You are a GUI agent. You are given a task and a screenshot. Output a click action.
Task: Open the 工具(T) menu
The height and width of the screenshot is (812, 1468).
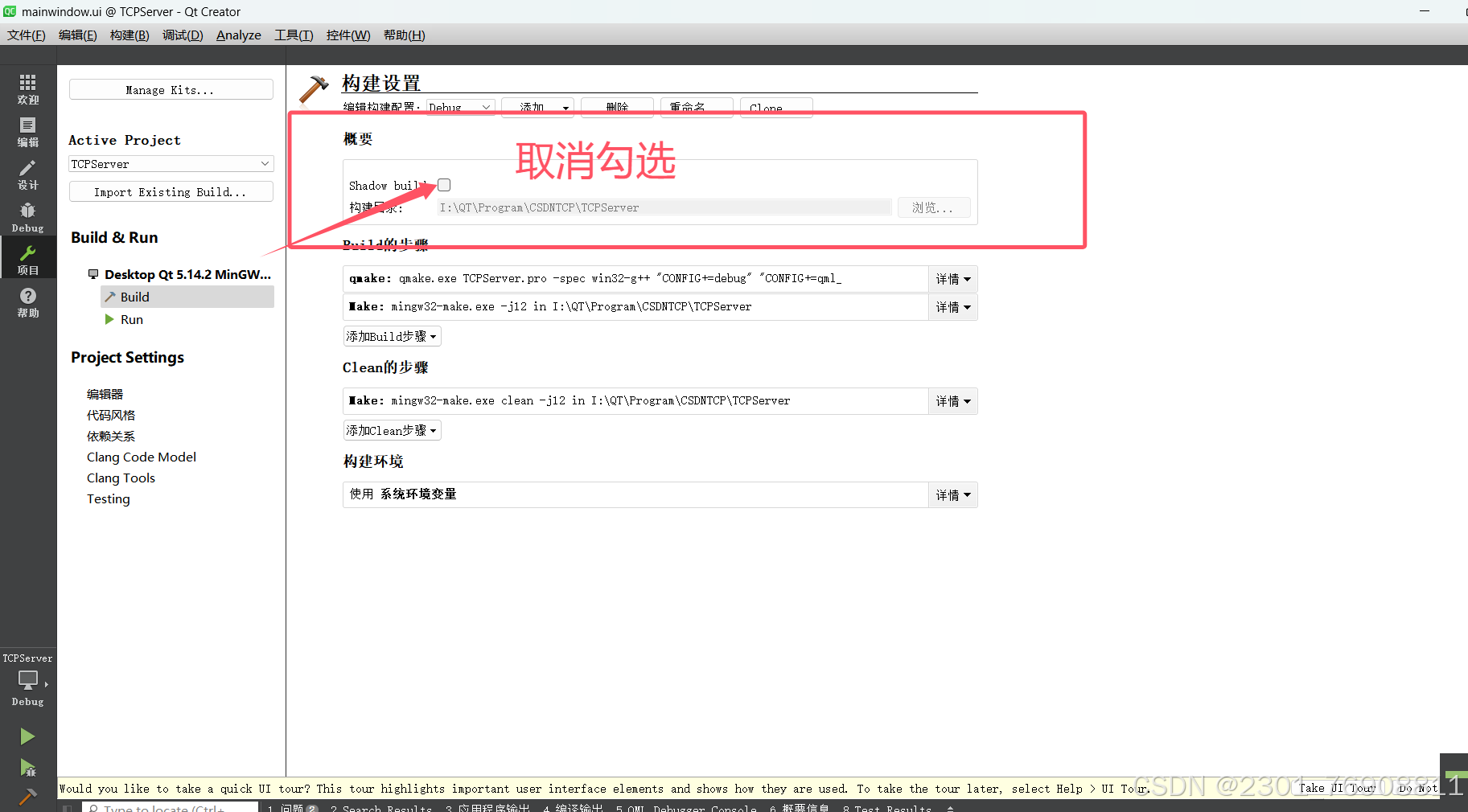pyautogui.click(x=293, y=35)
